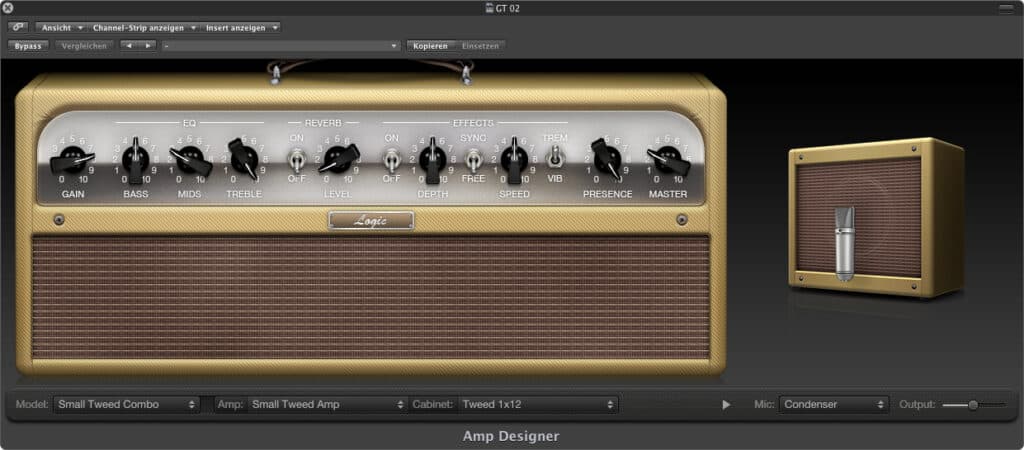The width and height of the screenshot is (1024, 450).
Task: Click the PRESENCE knob
Action: coord(607,159)
